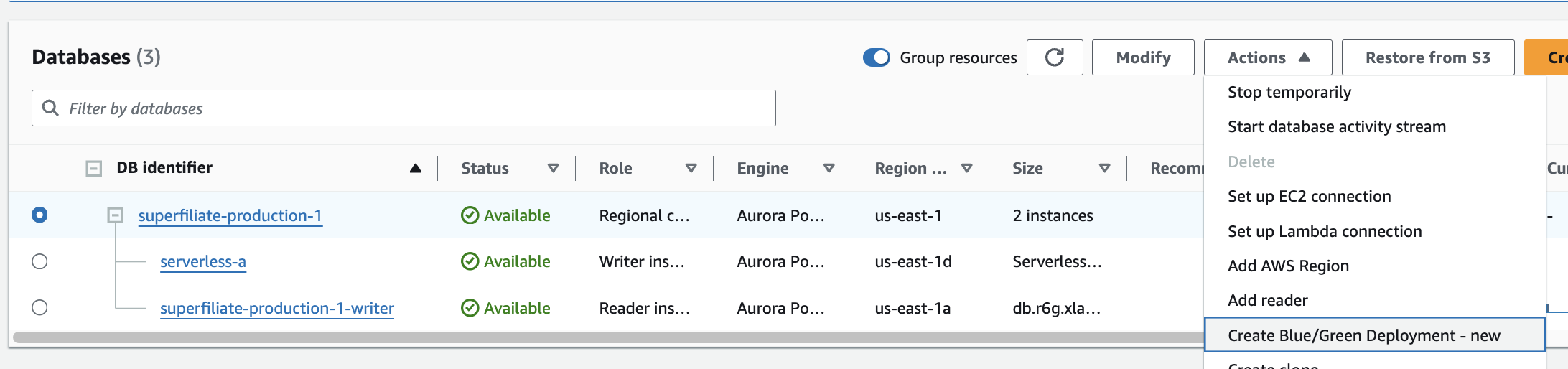Viewport: 1568px width, 369px height.
Task: Click the 'Serverless…' size cell
Action: click(x=1057, y=261)
